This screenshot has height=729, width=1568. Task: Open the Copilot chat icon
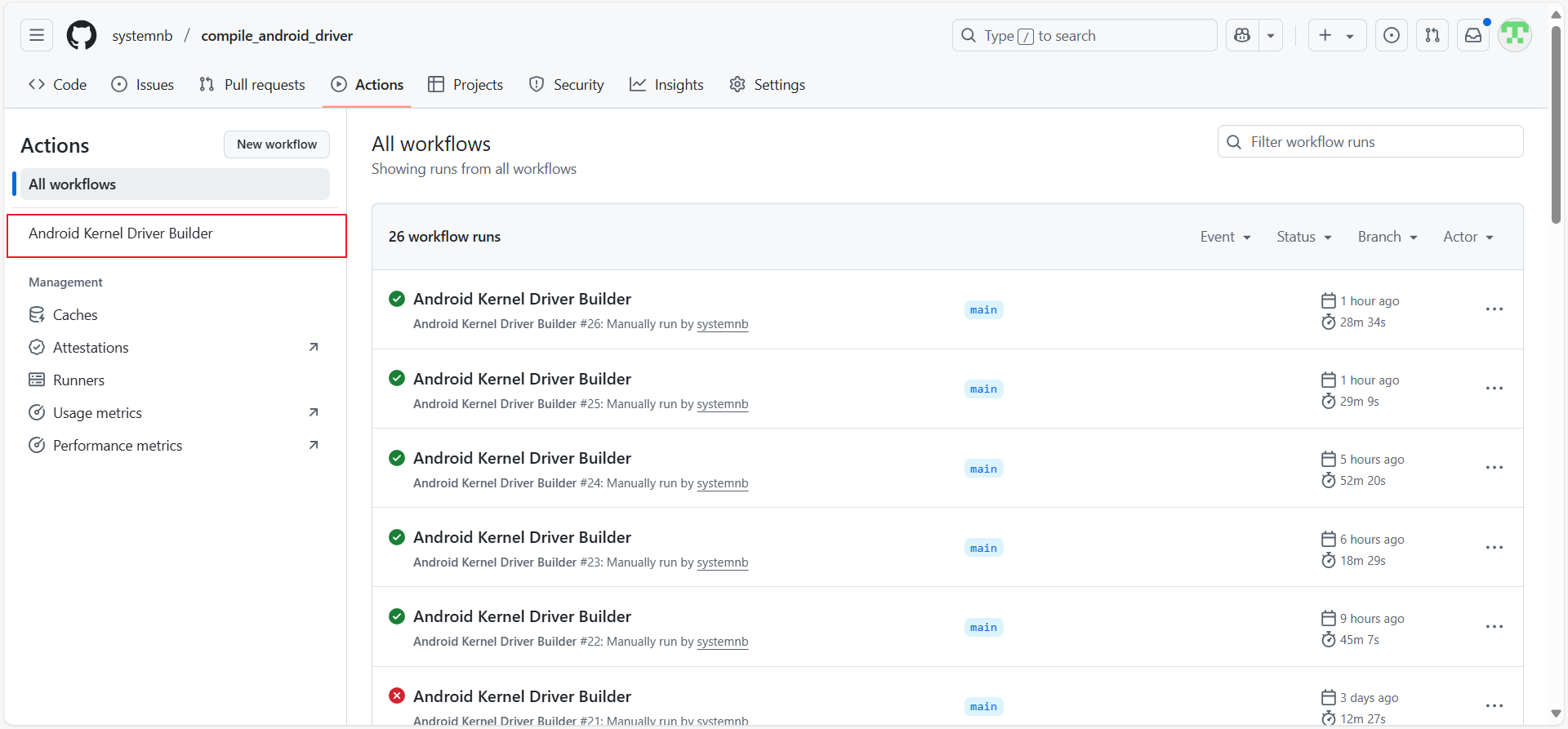(x=1242, y=35)
